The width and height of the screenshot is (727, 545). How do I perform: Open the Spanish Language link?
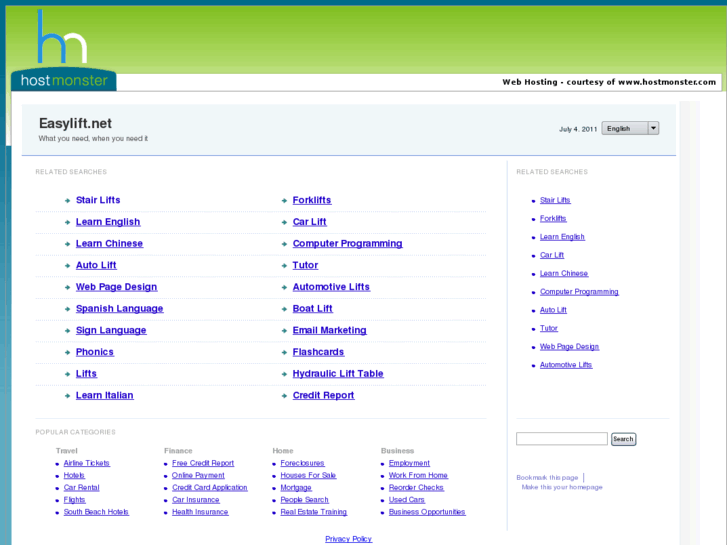click(120, 308)
